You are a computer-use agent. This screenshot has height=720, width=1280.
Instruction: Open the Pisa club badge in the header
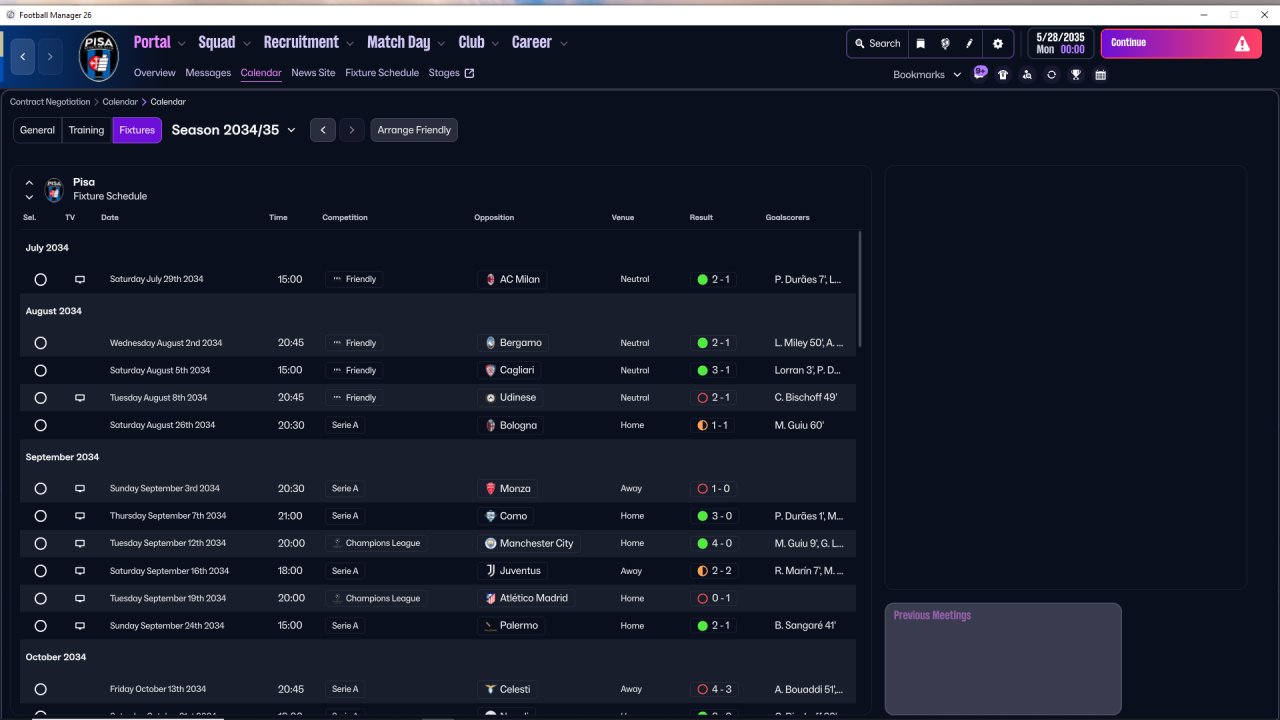pyautogui.click(x=99, y=56)
